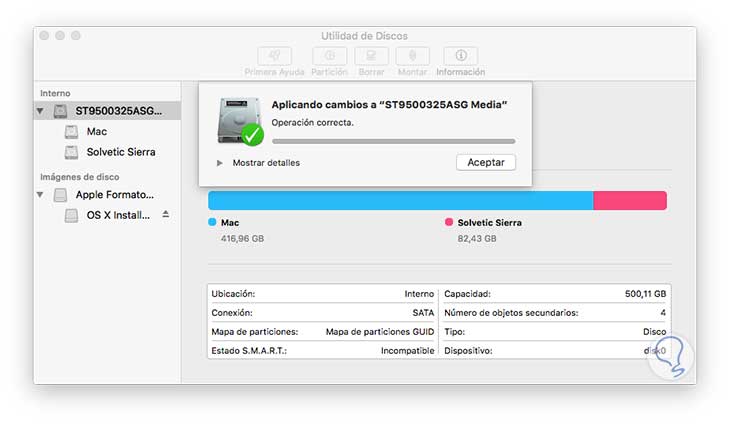Image resolution: width=730 pixels, height=424 pixels.
Task: Click the Primera Ayuda toolbar icon
Action: [275, 56]
